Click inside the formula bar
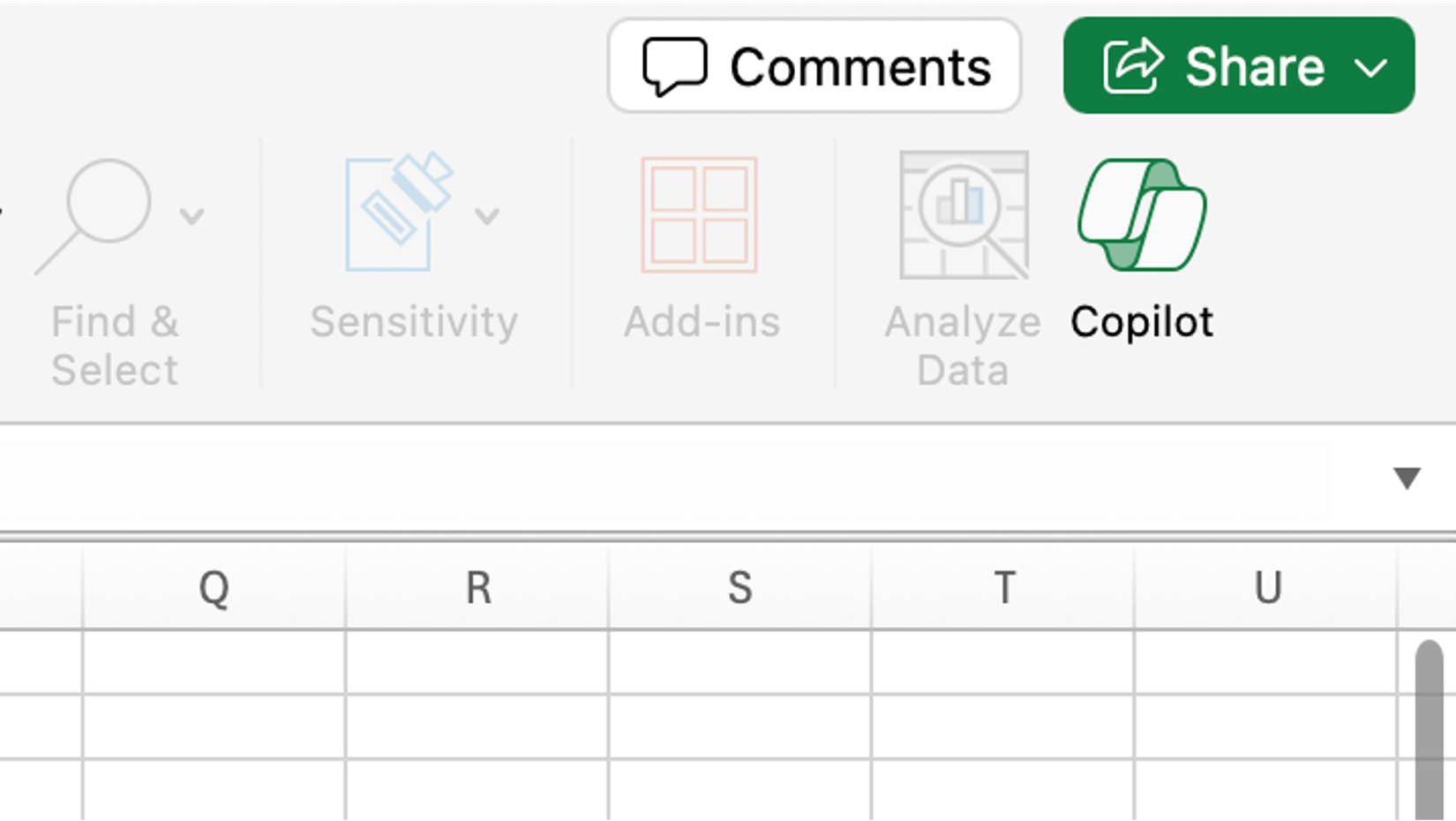The image size is (1456, 821). click(x=618, y=479)
